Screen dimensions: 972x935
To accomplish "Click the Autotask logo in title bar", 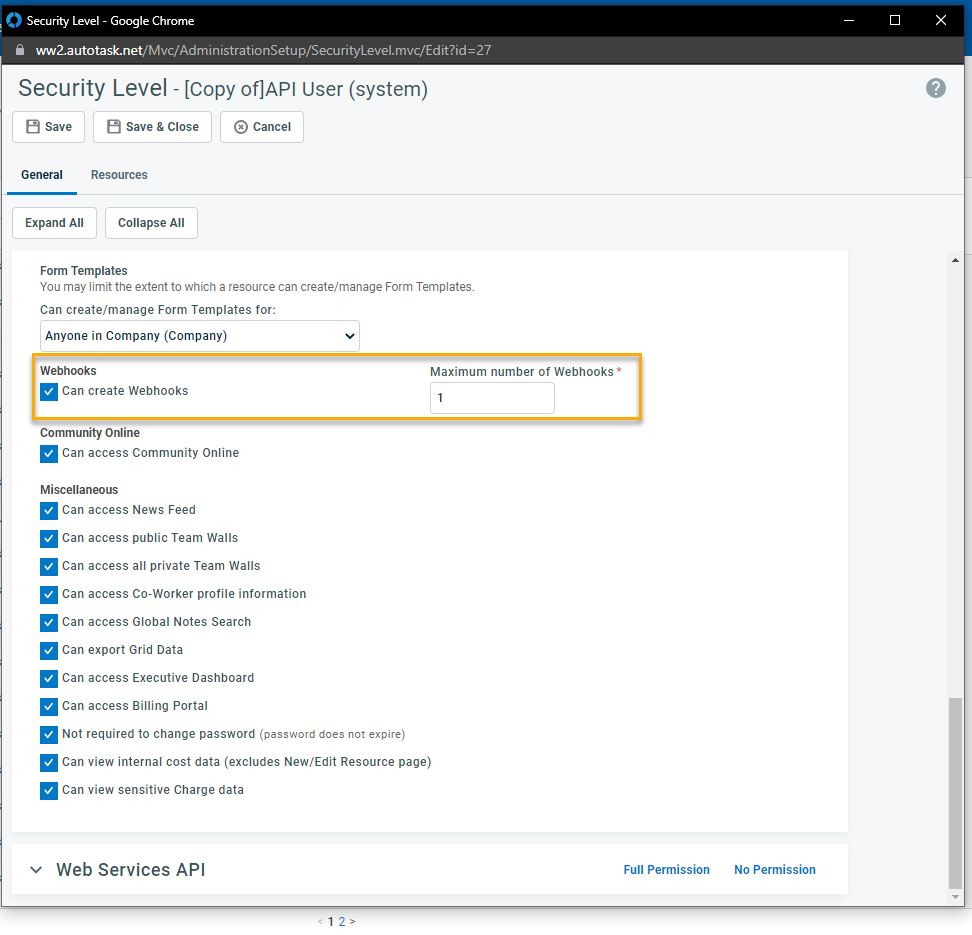I will (x=14, y=20).
